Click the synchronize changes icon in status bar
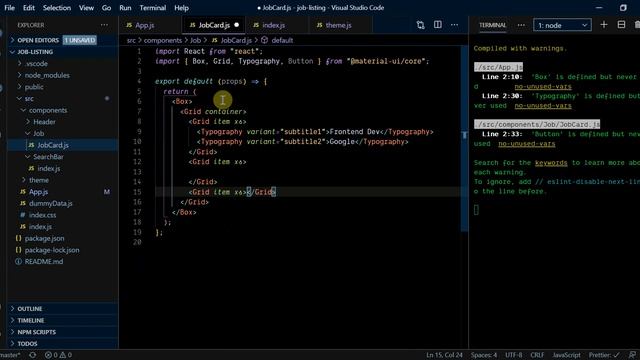This screenshot has height=360, width=640. tap(33, 355)
